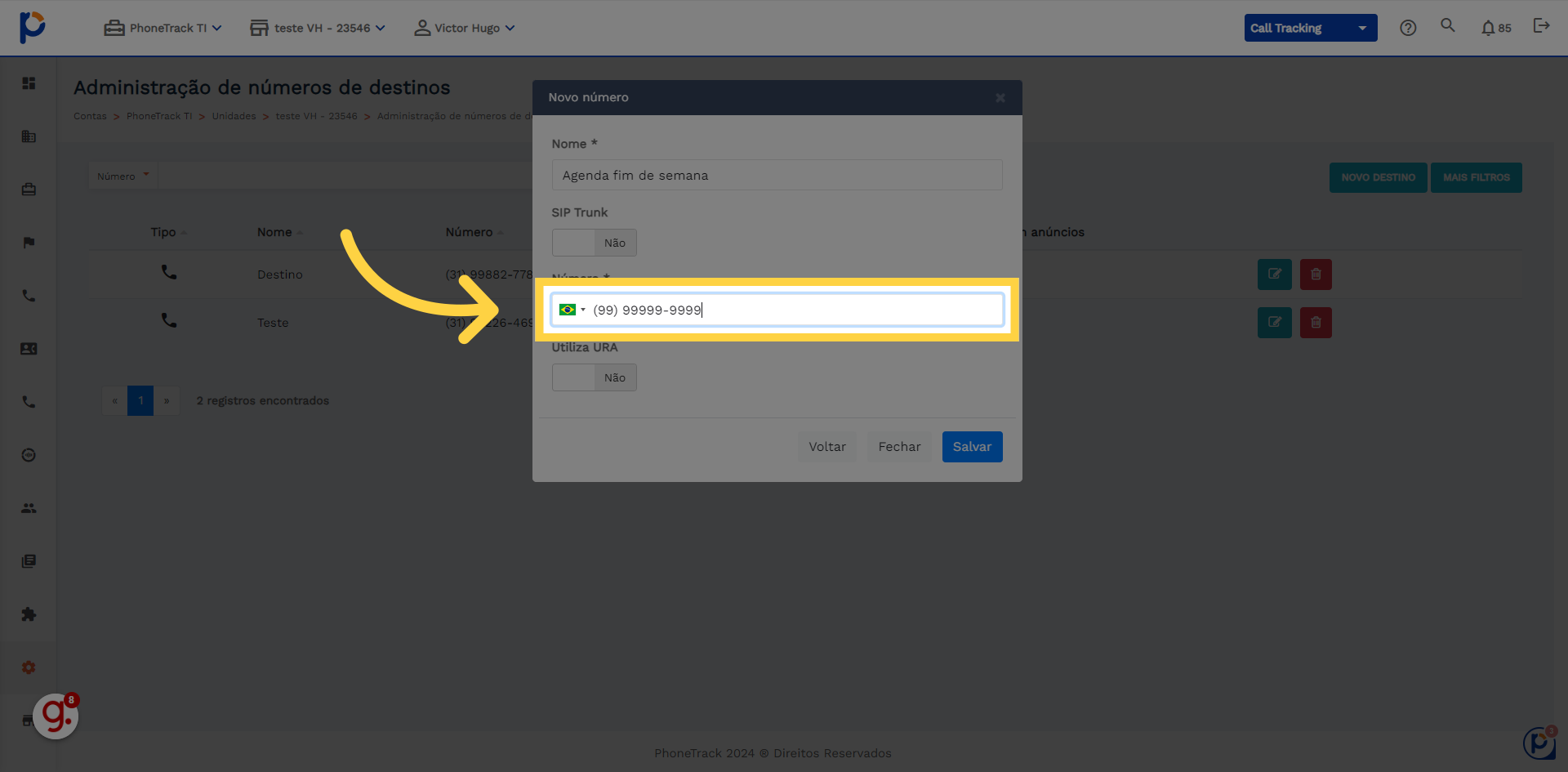Select the Destino name cell
1568x772 pixels.
[x=280, y=274]
